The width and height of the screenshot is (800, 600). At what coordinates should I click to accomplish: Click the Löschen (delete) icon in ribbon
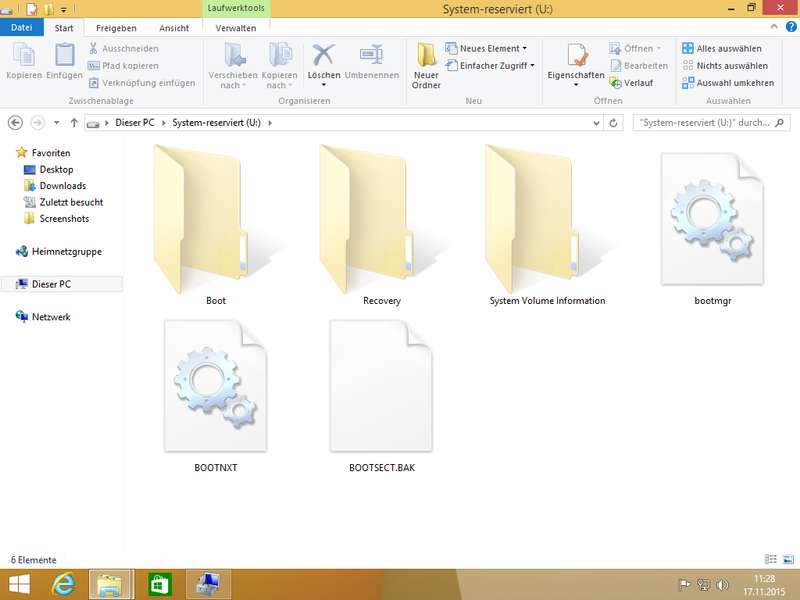tap(323, 58)
